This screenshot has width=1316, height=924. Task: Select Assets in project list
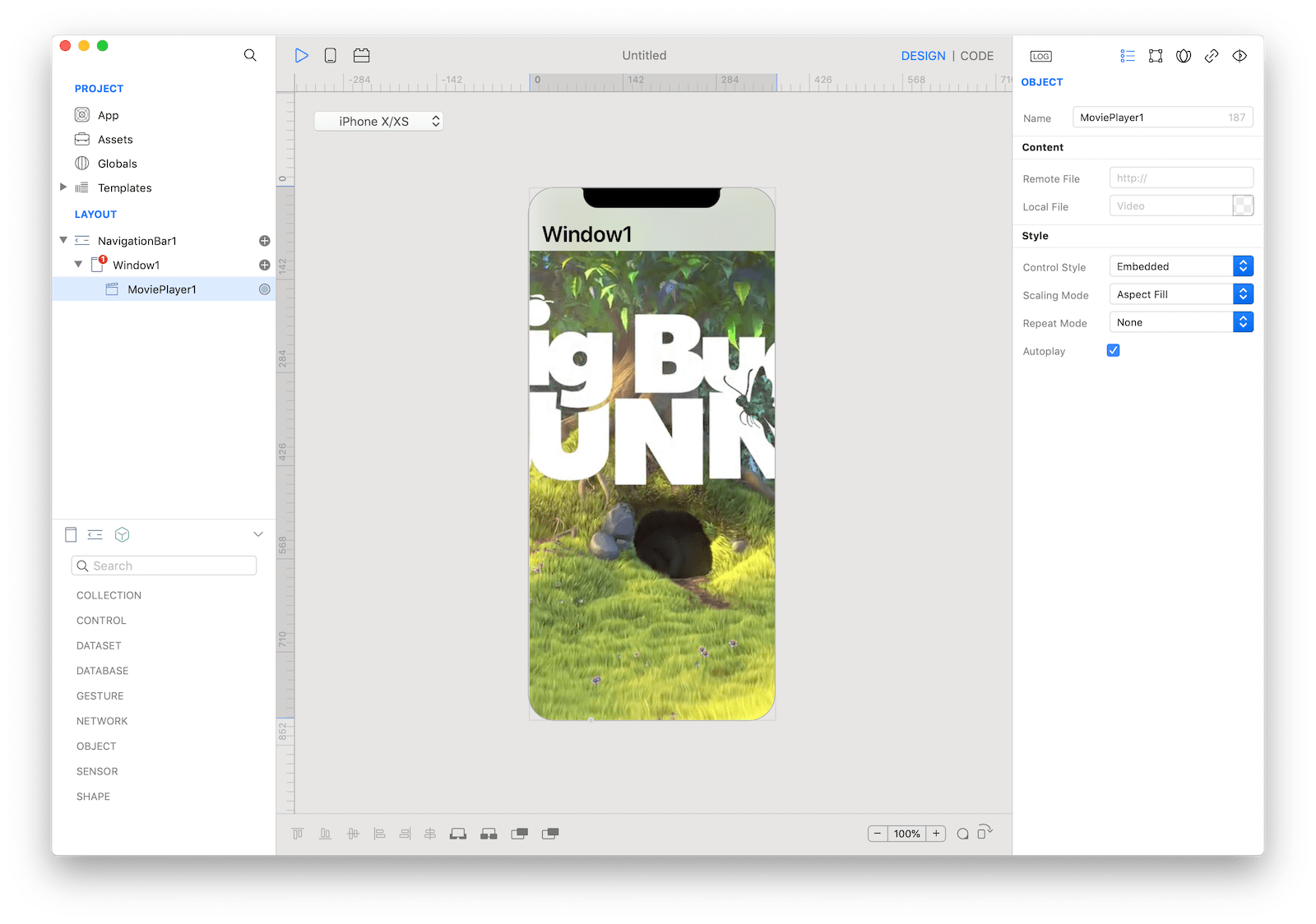[x=115, y=140]
